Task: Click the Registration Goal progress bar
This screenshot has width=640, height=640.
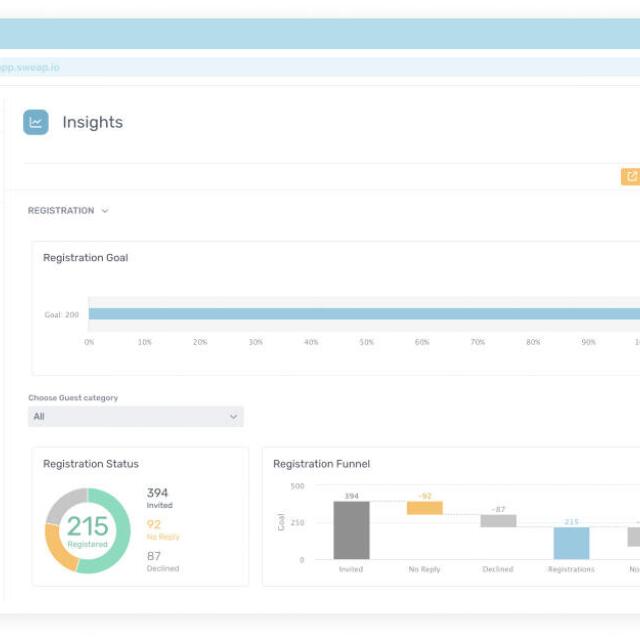Action: [x=364, y=313]
